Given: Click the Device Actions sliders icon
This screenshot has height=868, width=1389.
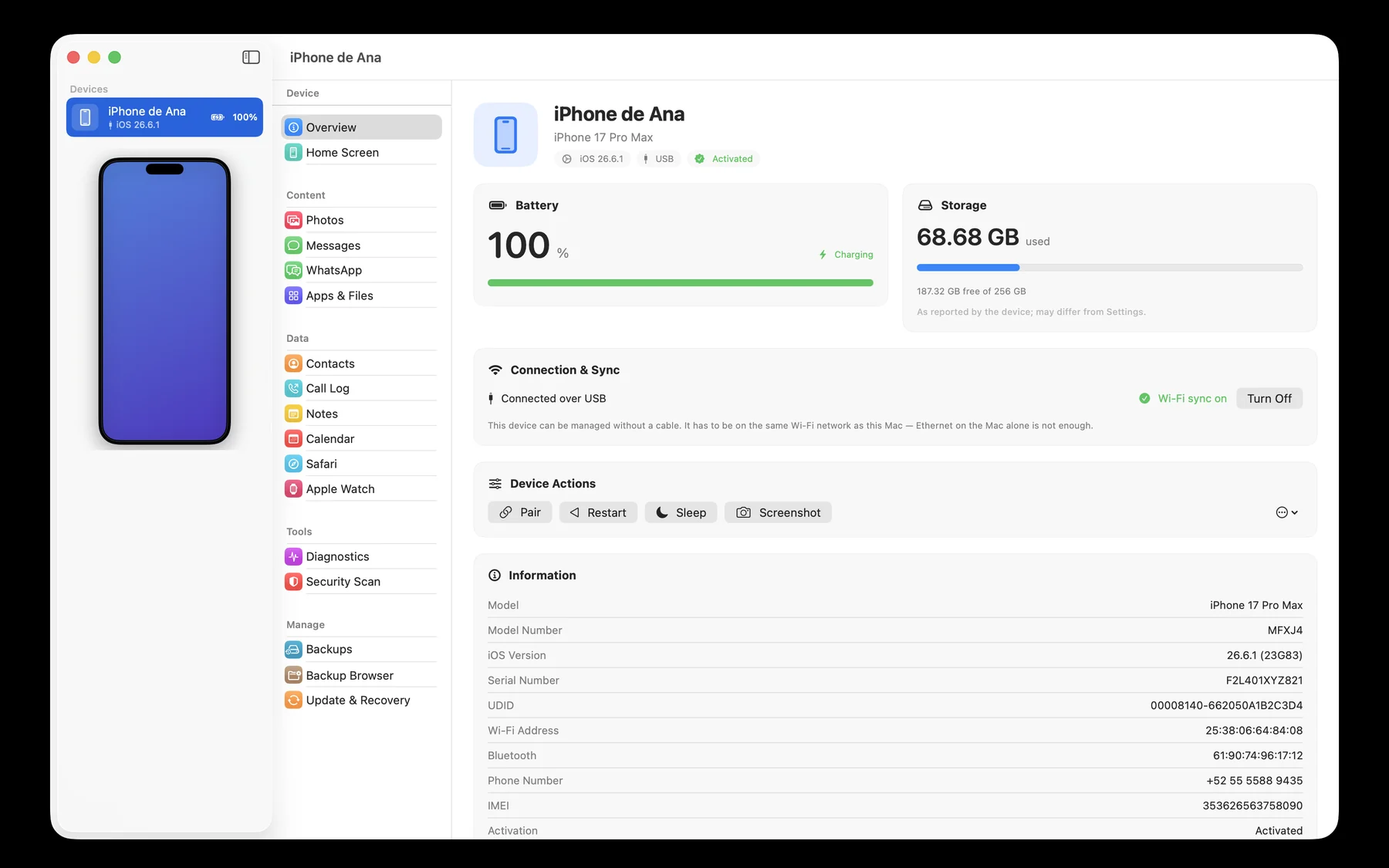Looking at the screenshot, I should [x=495, y=484].
